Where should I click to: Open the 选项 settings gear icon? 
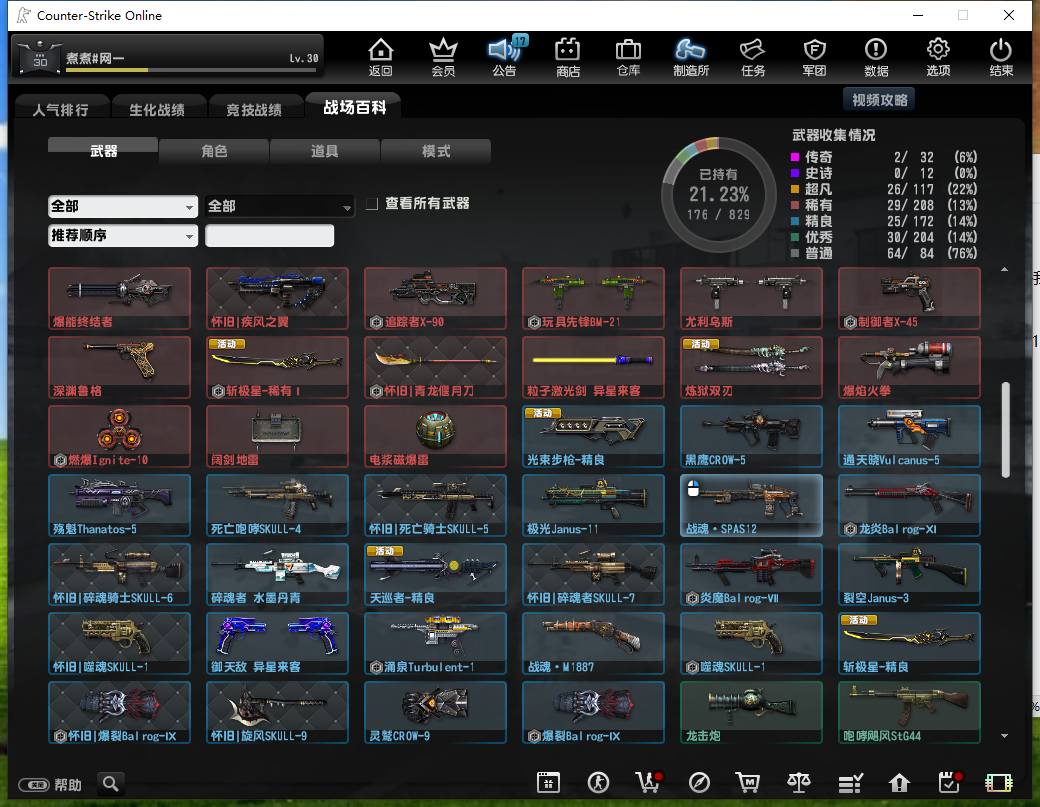pyautogui.click(x=938, y=57)
